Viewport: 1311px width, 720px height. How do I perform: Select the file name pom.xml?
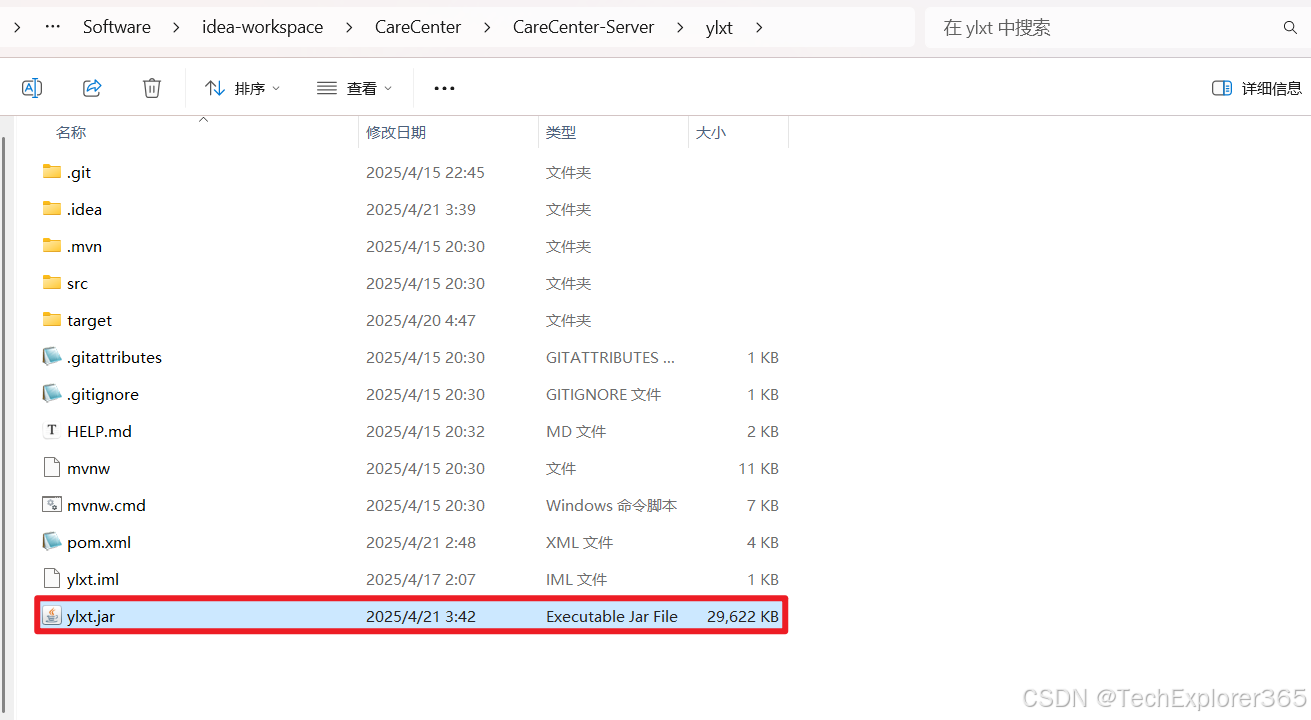[99, 542]
